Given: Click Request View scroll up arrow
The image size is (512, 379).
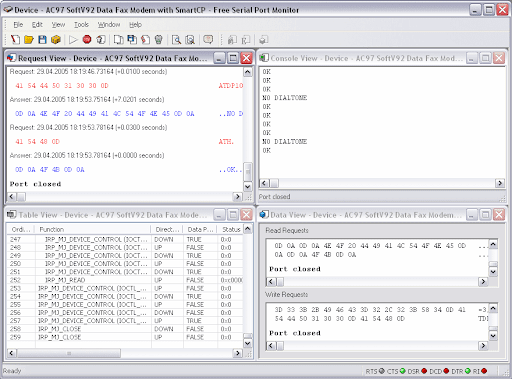Looking at the screenshot, I should (x=247, y=72).
